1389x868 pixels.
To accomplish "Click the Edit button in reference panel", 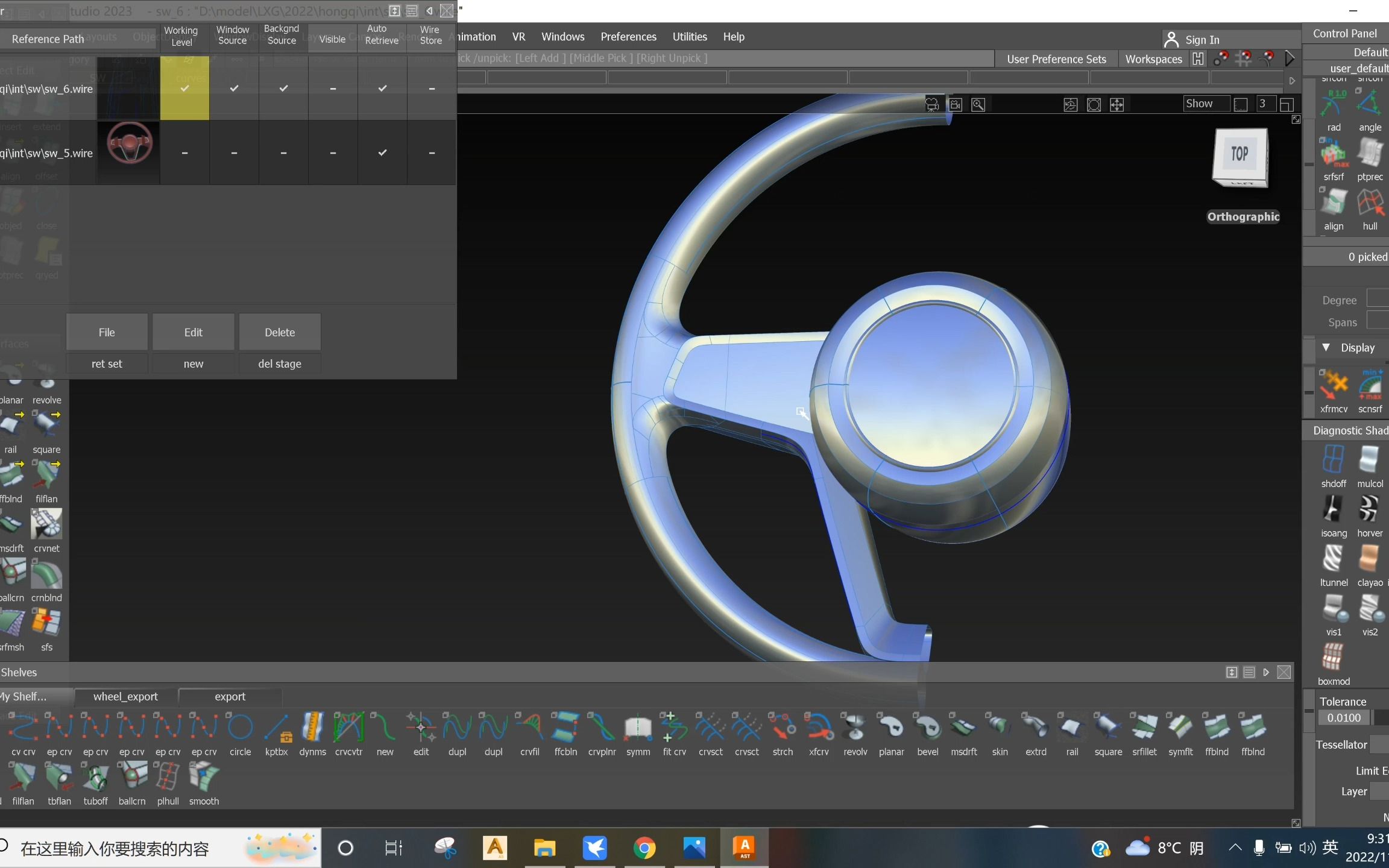I will [x=193, y=332].
